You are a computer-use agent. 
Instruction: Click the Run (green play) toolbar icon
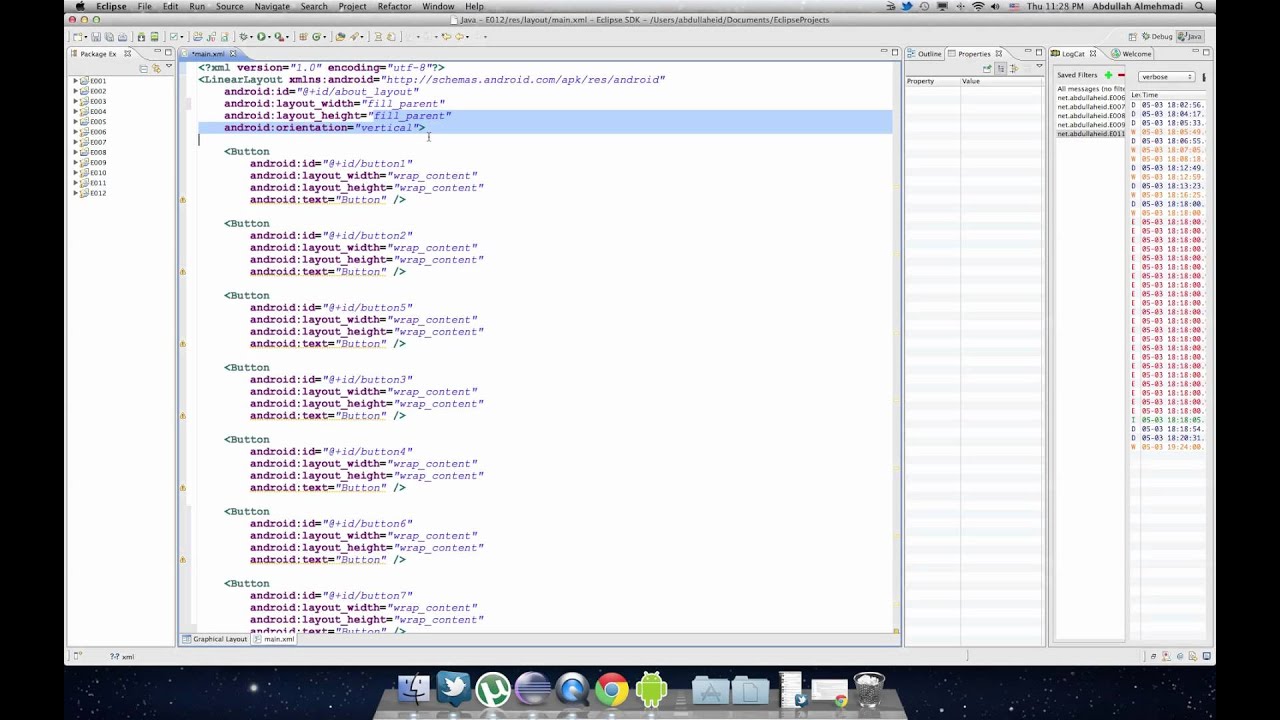[x=261, y=37]
